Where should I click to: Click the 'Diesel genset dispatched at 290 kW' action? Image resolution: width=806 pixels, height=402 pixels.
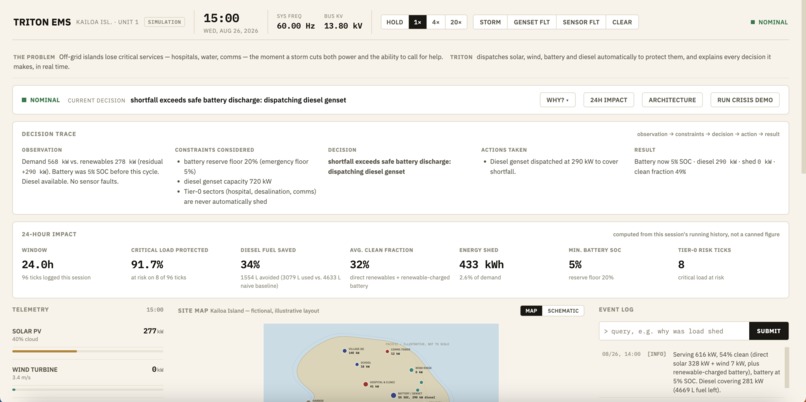554,166
